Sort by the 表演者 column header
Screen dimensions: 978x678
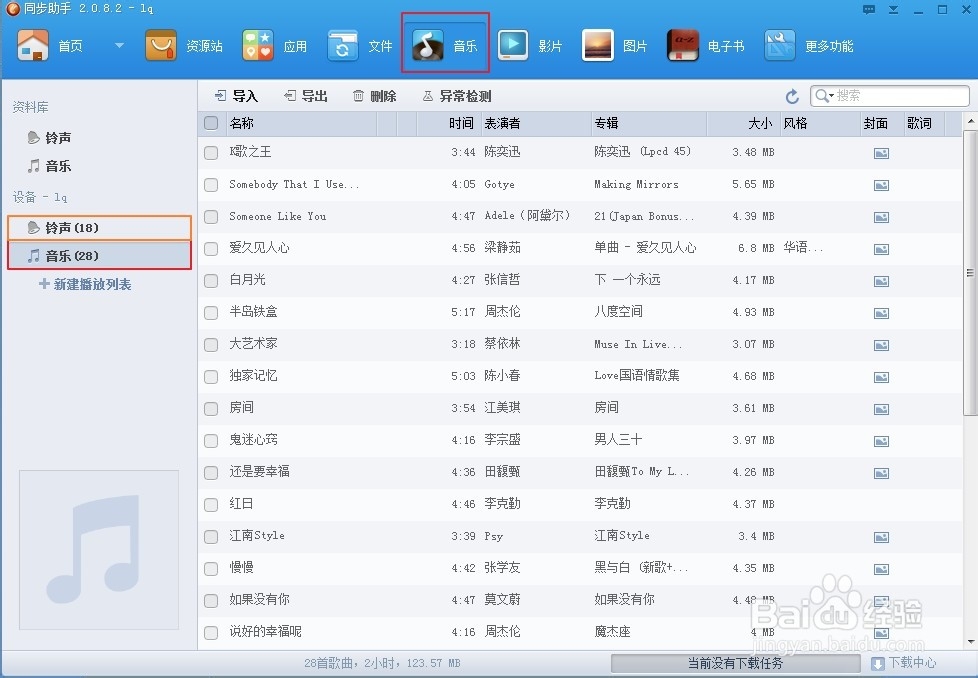pos(535,123)
